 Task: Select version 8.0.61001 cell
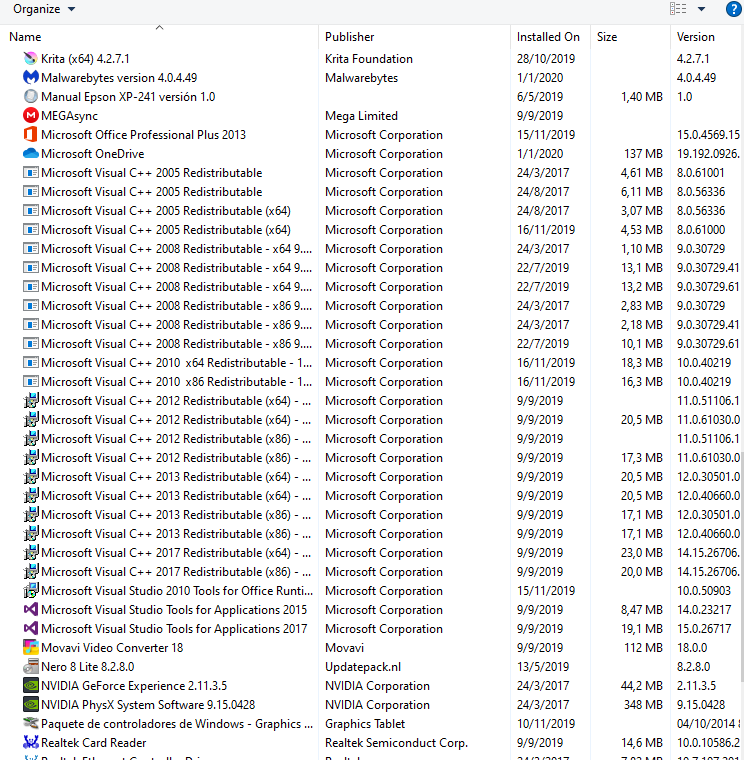(701, 173)
